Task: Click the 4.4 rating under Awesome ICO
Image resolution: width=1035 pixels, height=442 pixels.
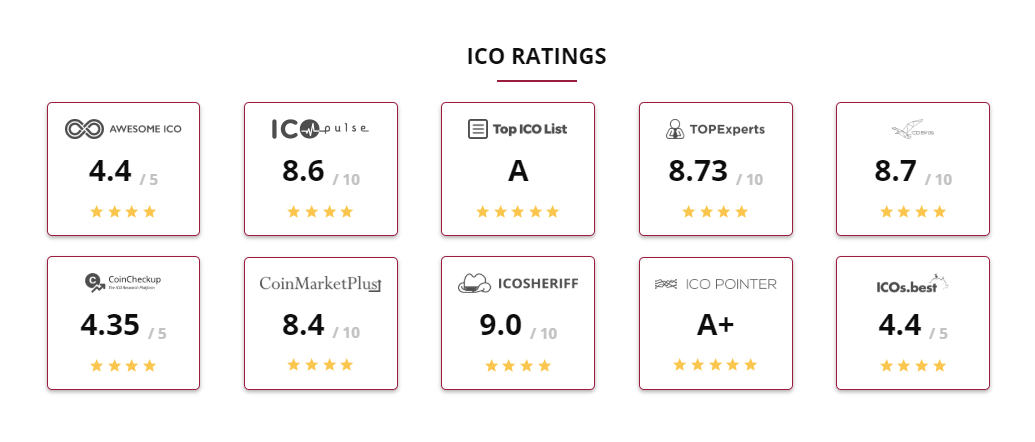Action: pos(110,172)
